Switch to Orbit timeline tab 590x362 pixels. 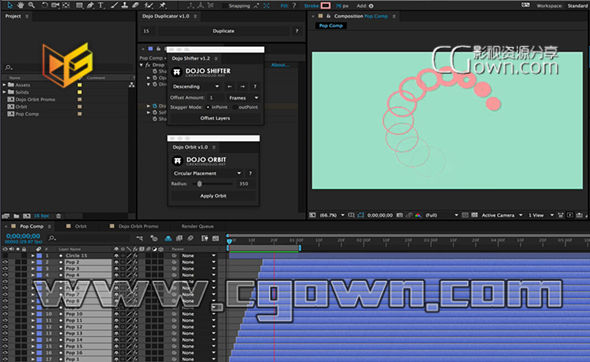(80, 226)
